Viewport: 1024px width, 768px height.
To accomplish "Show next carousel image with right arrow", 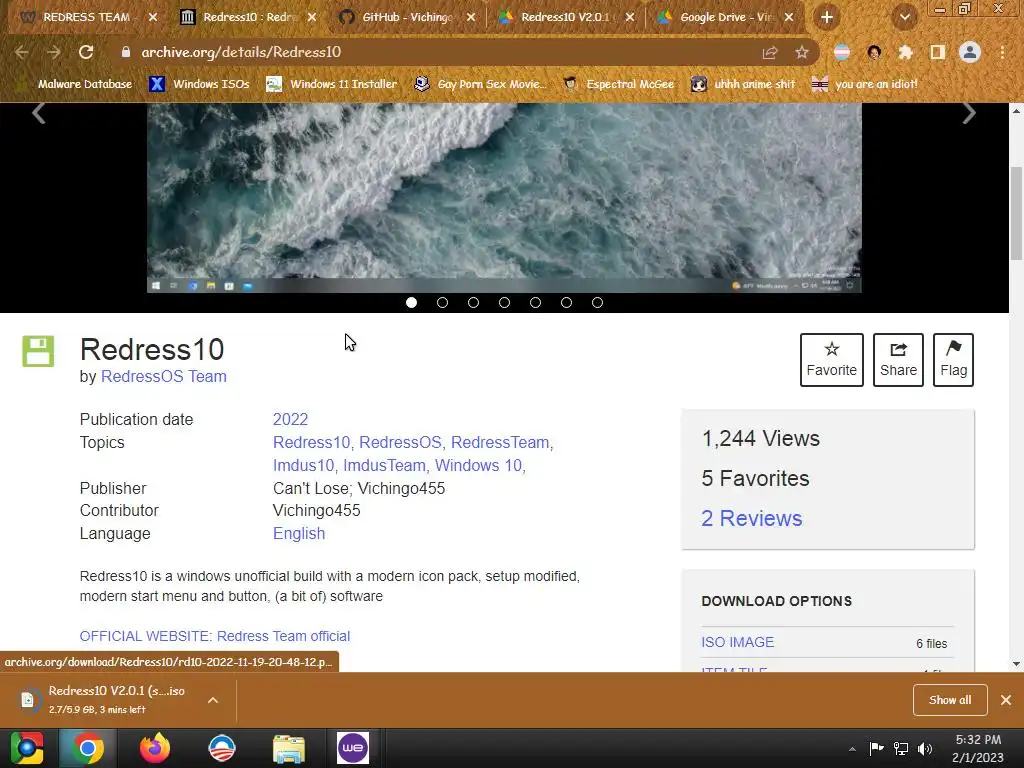I will pos(969,113).
